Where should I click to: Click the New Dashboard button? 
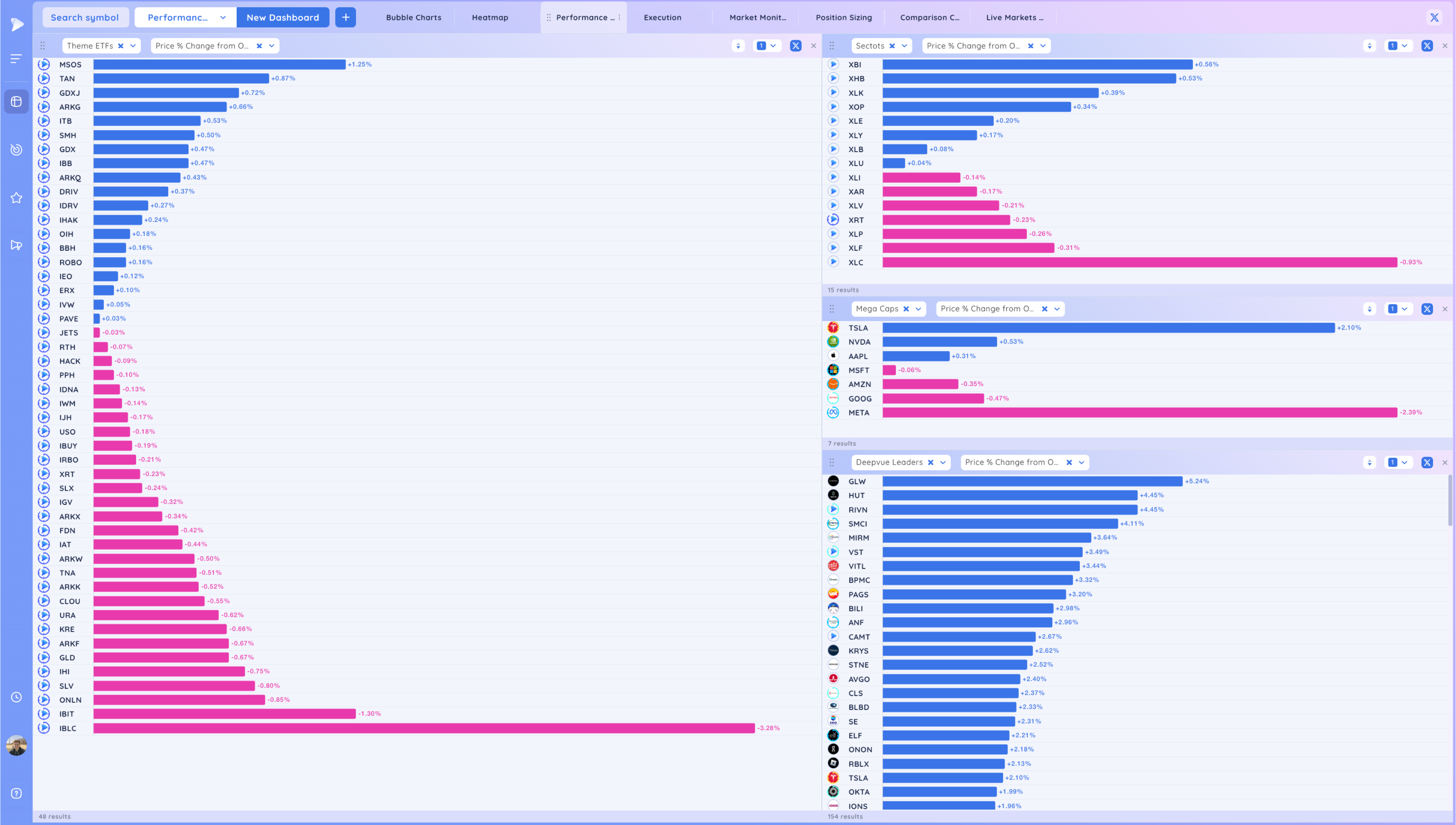click(x=282, y=17)
